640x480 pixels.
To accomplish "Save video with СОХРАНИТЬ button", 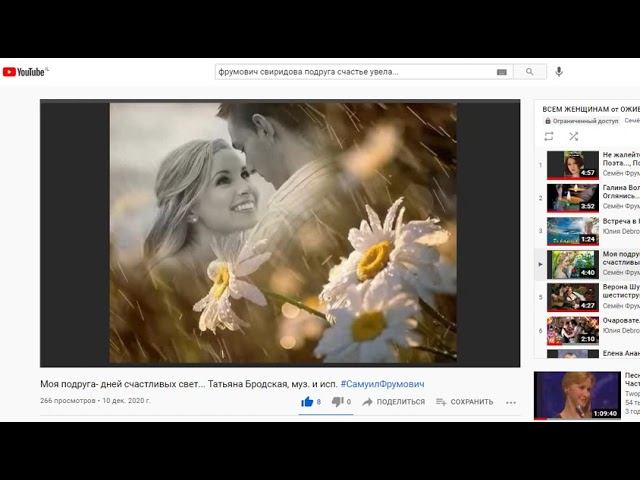I will pyautogui.click(x=464, y=402).
